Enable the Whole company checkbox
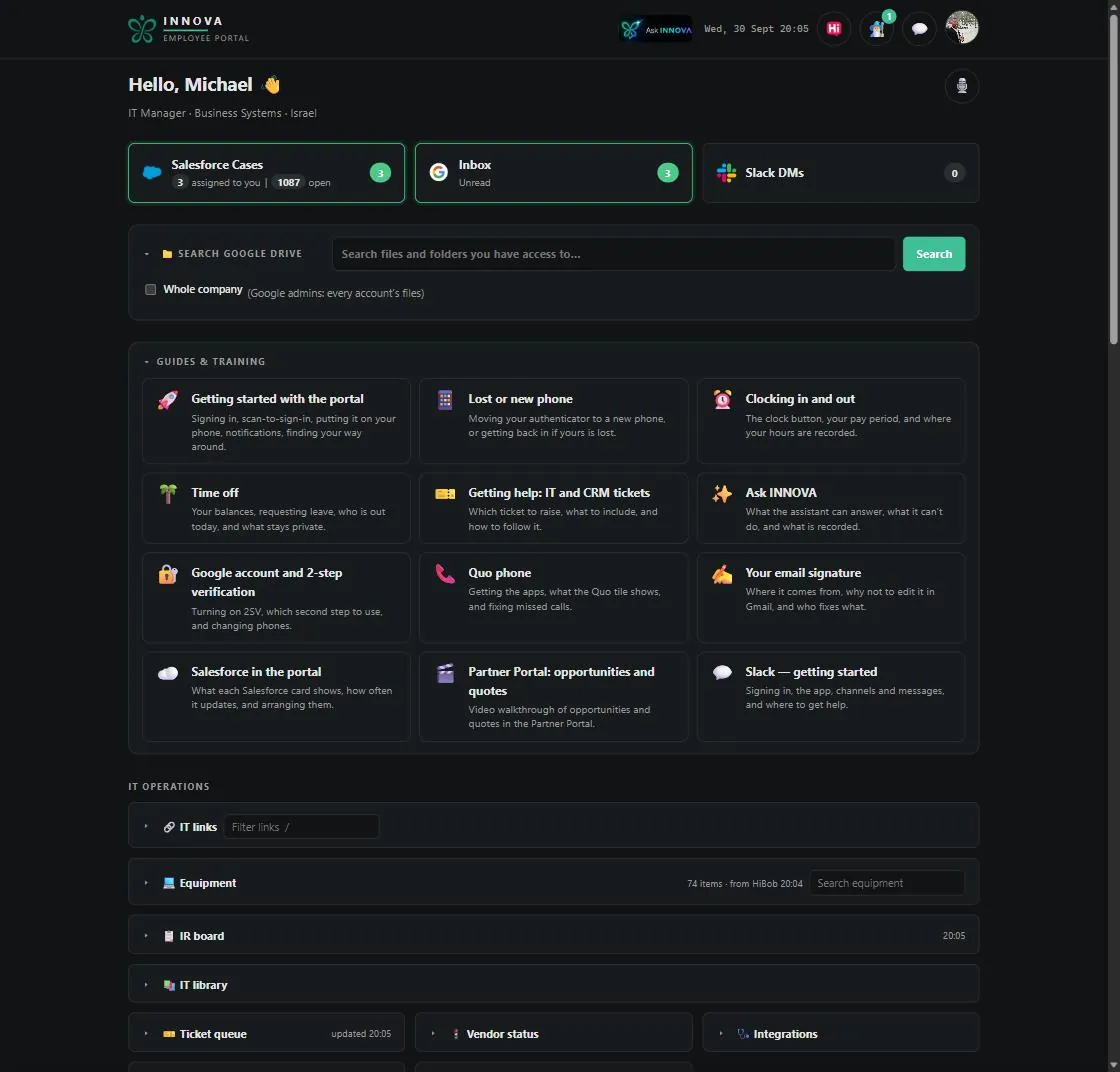The image size is (1120, 1072). (x=151, y=289)
